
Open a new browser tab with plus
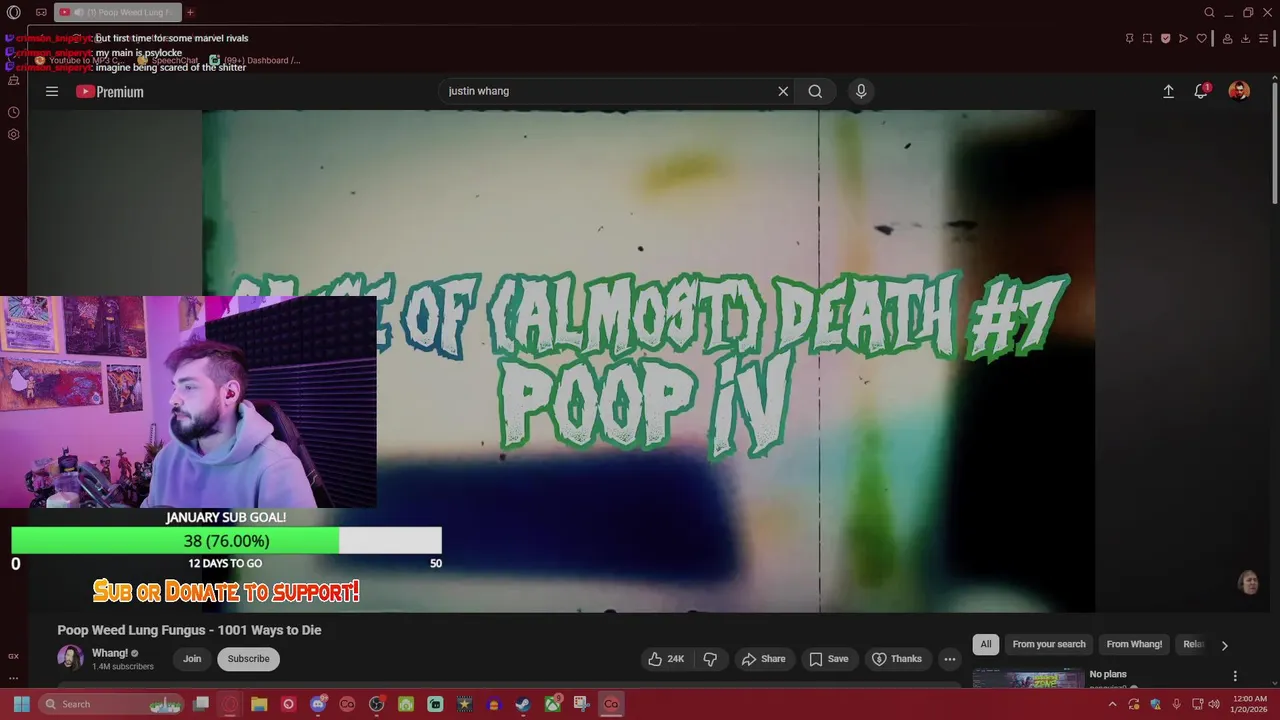point(190,12)
